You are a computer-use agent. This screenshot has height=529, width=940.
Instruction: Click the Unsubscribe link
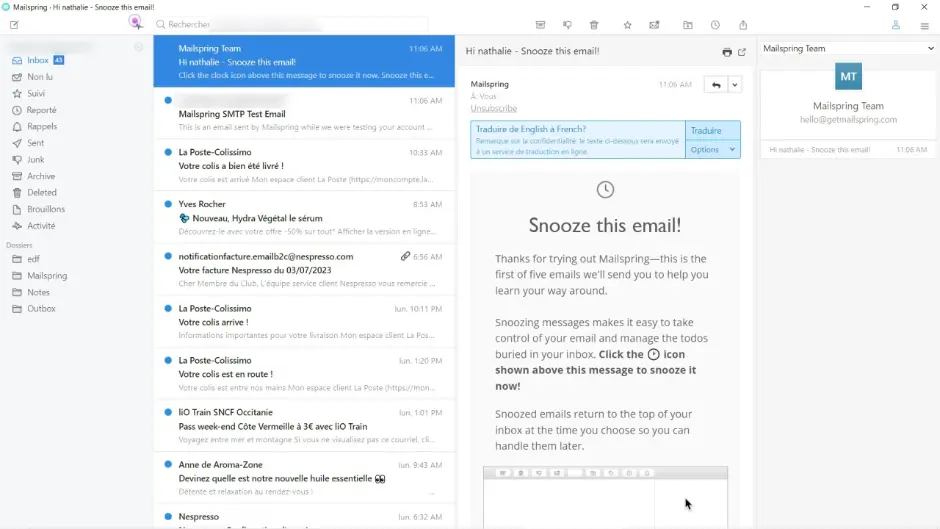point(493,108)
